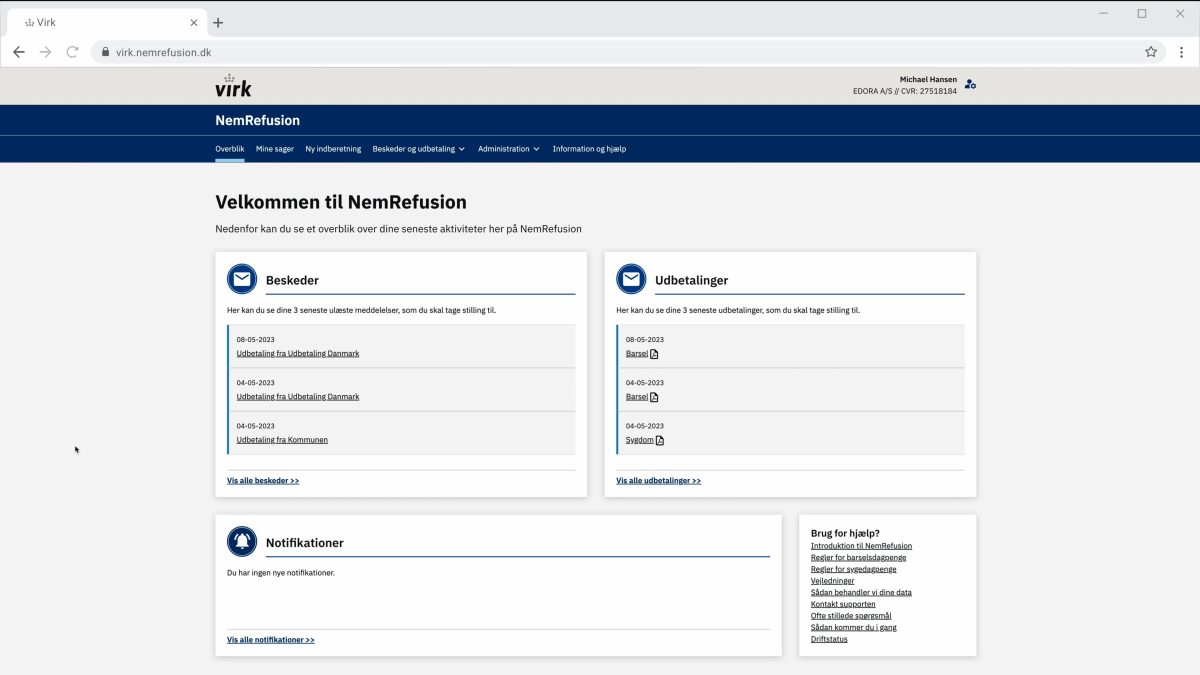
Task: Go back using the browser back arrow
Action: tap(19, 52)
